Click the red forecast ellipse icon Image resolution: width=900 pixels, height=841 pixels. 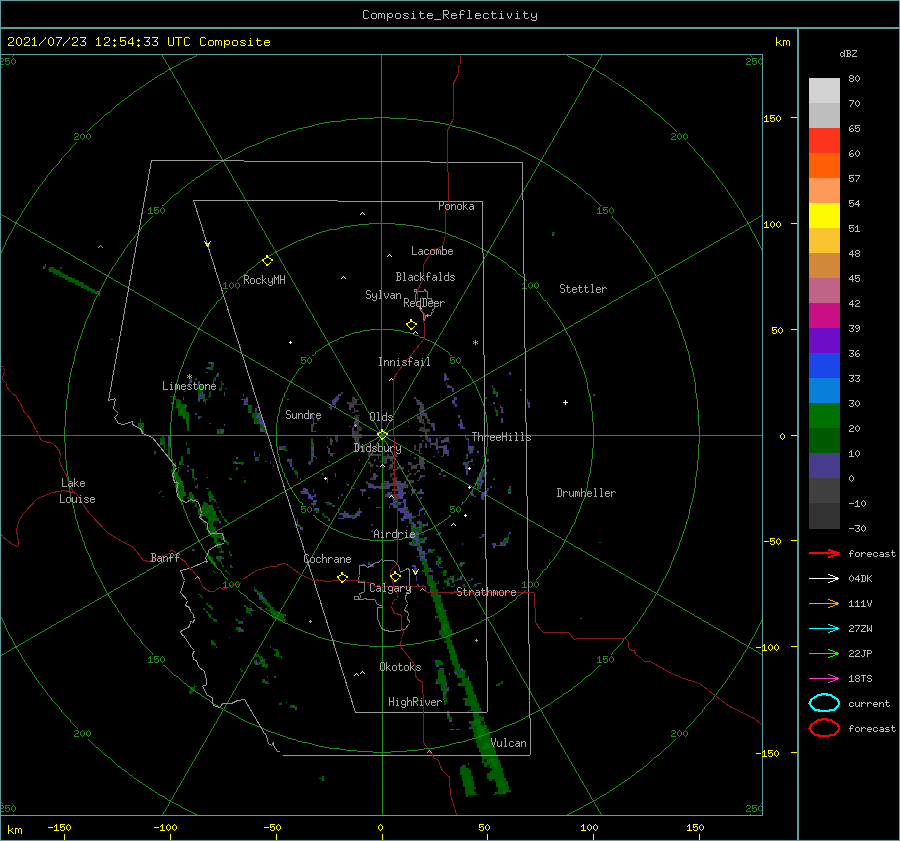(x=824, y=728)
